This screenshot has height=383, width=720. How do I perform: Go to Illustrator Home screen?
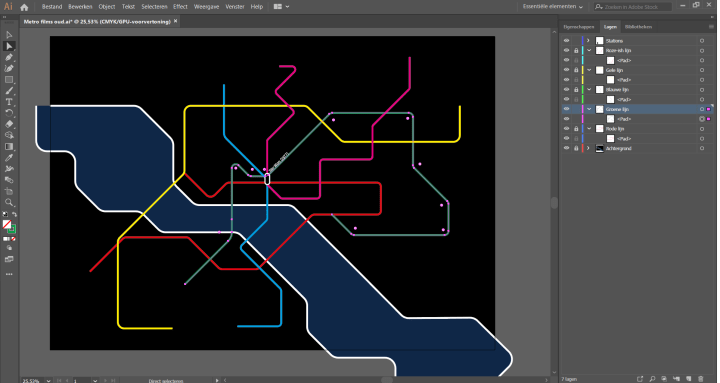click(x=24, y=7)
